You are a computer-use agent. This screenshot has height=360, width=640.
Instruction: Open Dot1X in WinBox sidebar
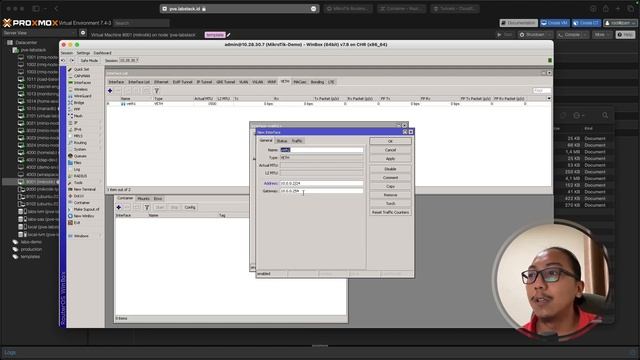point(78,196)
